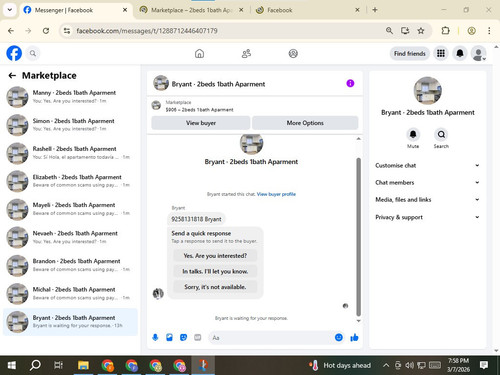Expand the Privacy & support section
500x375 pixels.
point(427,217)
